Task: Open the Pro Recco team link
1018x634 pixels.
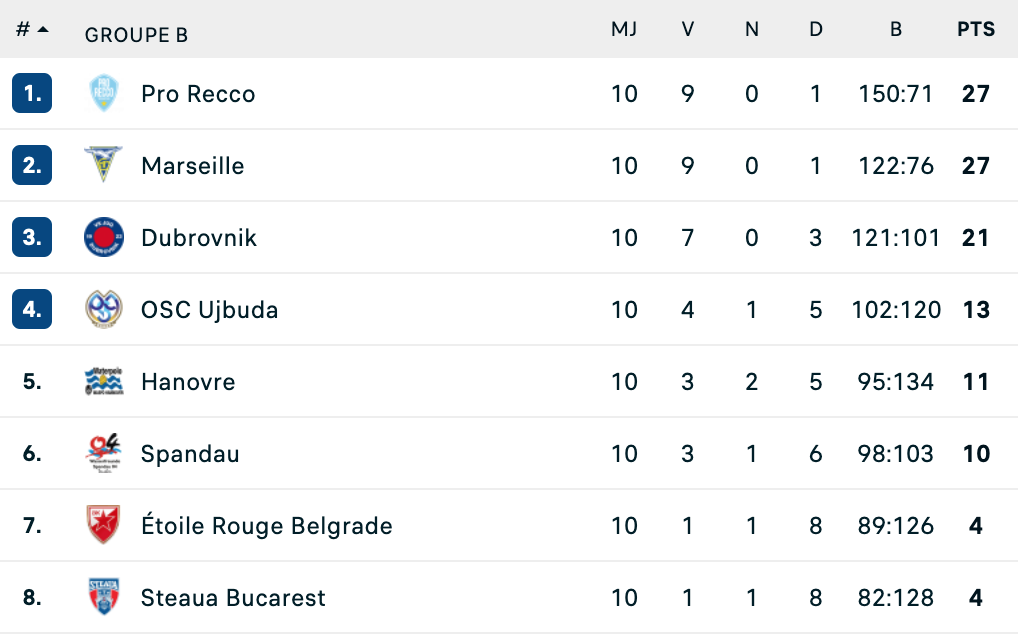Action: (198, 94)
